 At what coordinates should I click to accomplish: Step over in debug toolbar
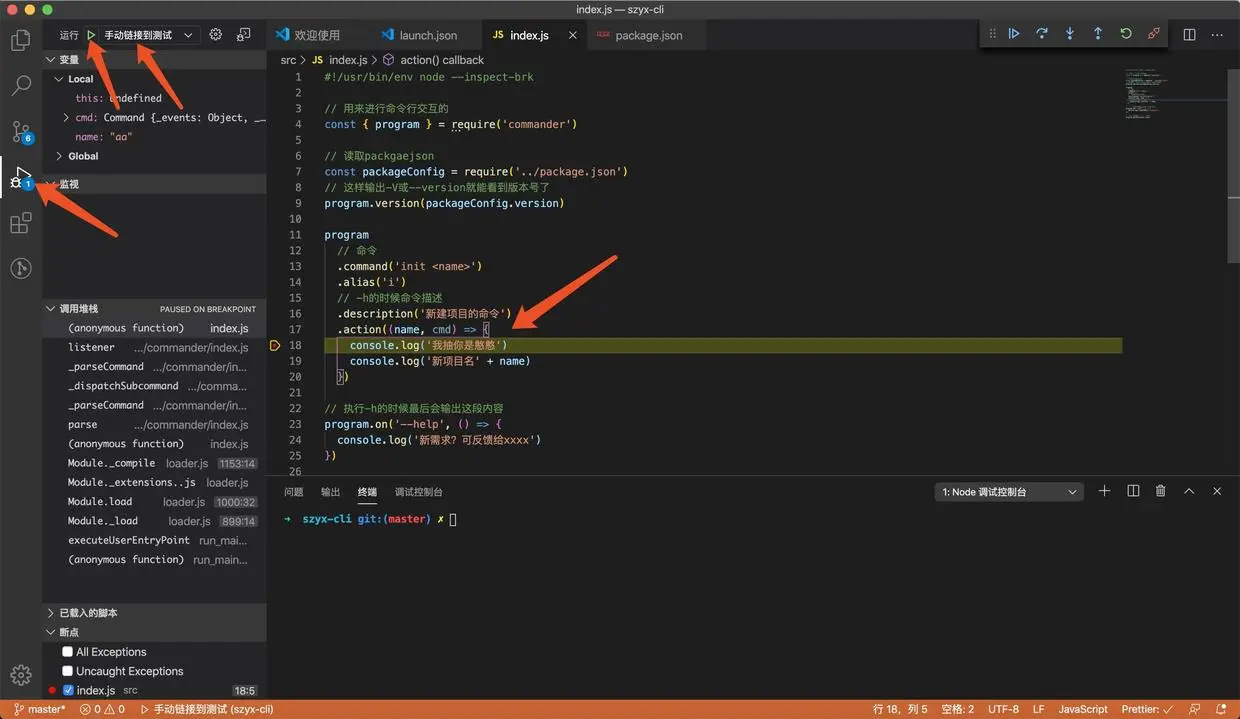pos(1042,34)
